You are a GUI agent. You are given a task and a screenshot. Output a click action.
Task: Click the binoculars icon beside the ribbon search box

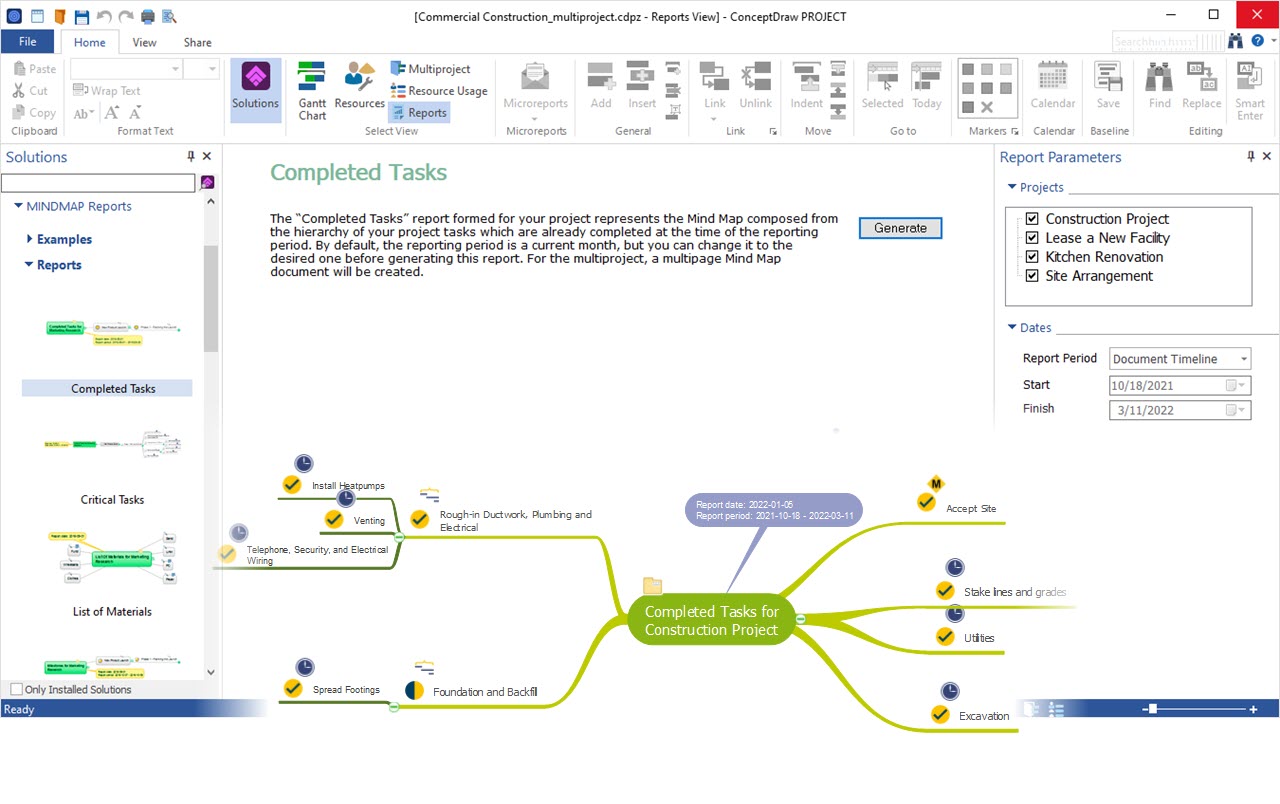point(1235,41)
